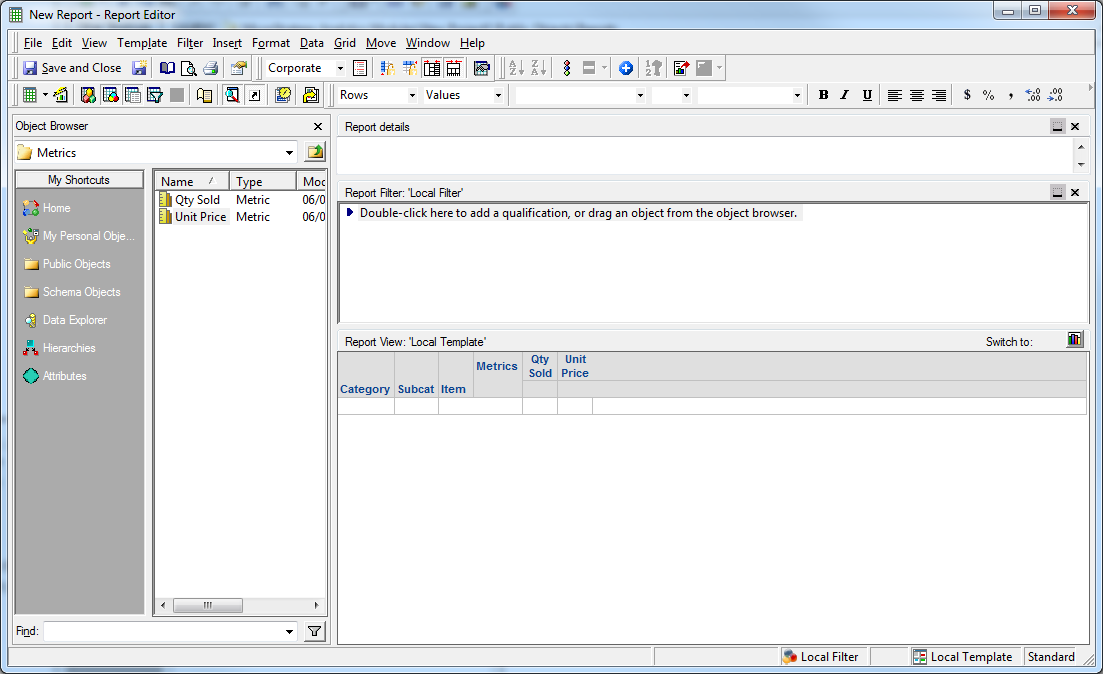This screenshot has width=1103, height=674.
Task: Toggle Bold text formatting
Action: pos(823,95)
